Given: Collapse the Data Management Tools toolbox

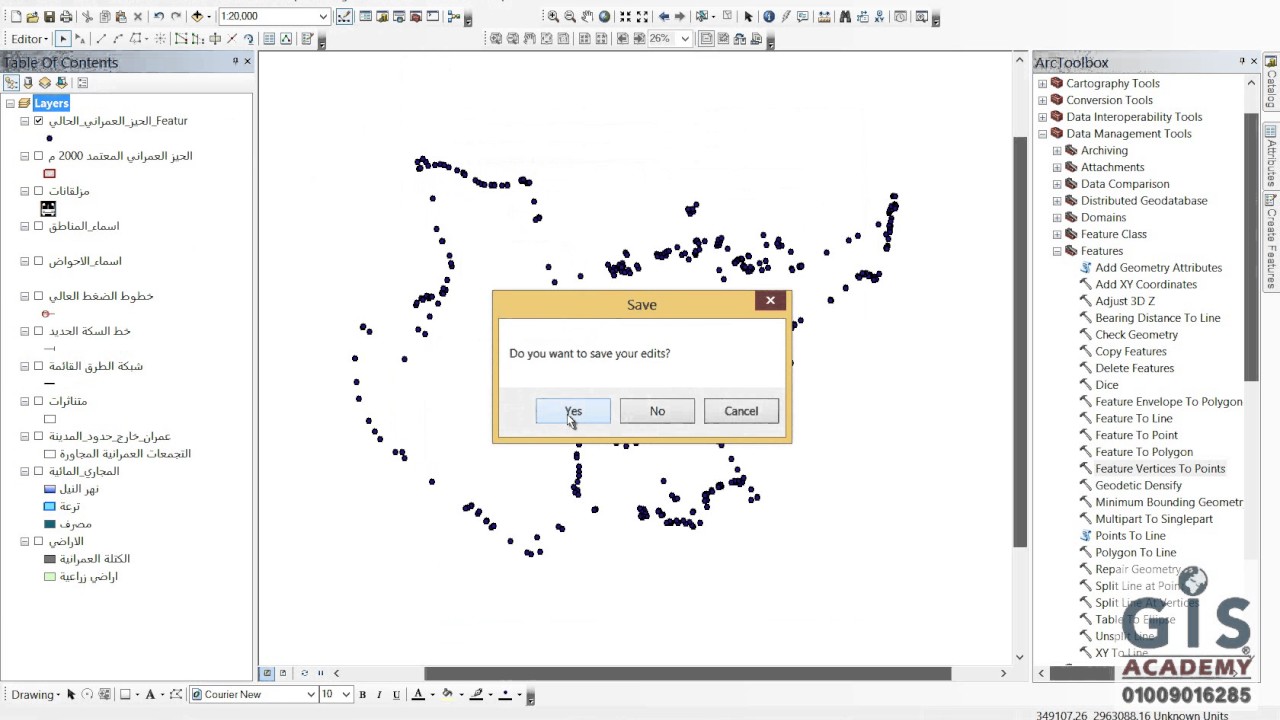Looking at the screenshot, I should pos(1042,134).
